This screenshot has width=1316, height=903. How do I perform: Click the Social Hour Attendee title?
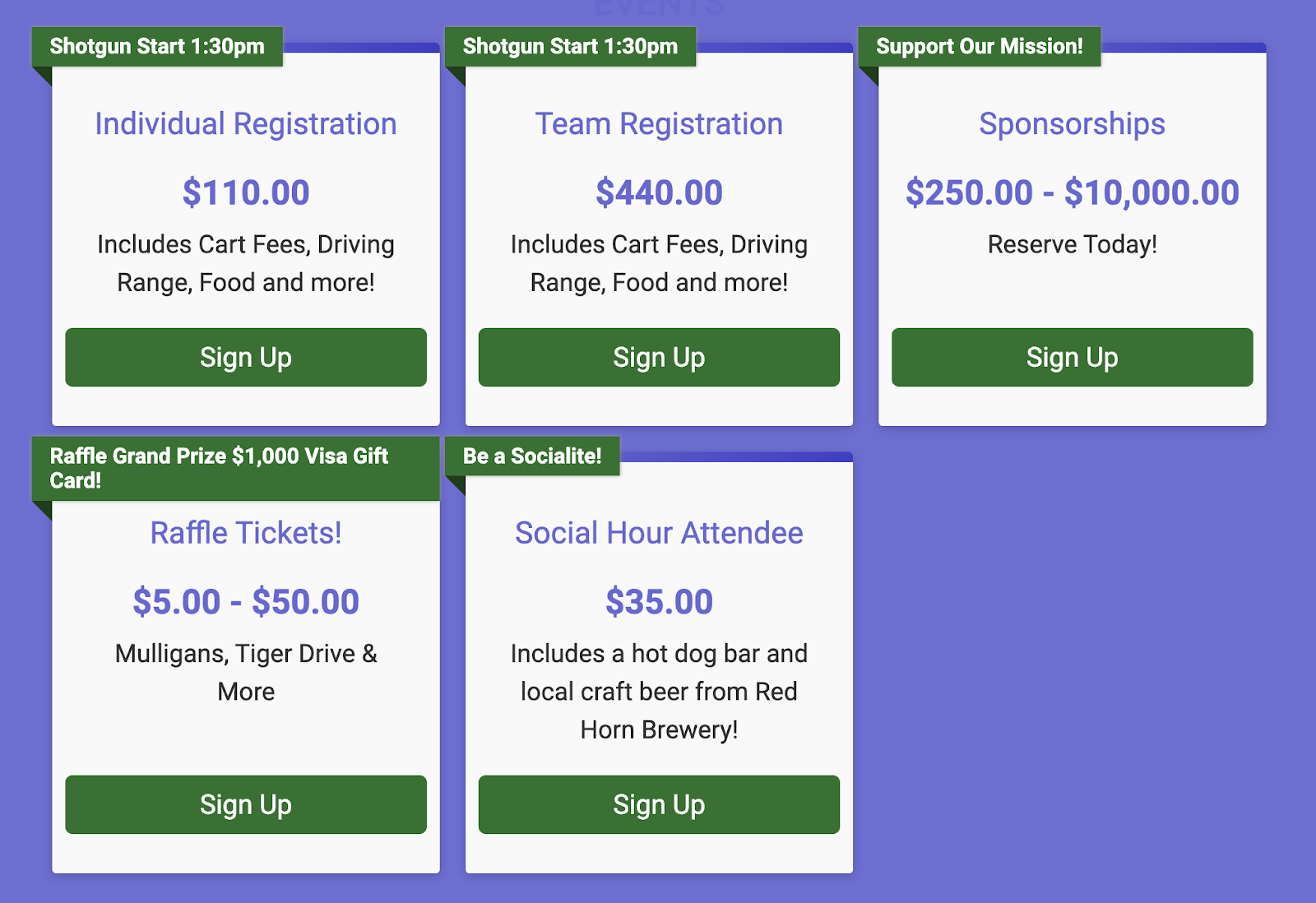[x=659, y=533]
